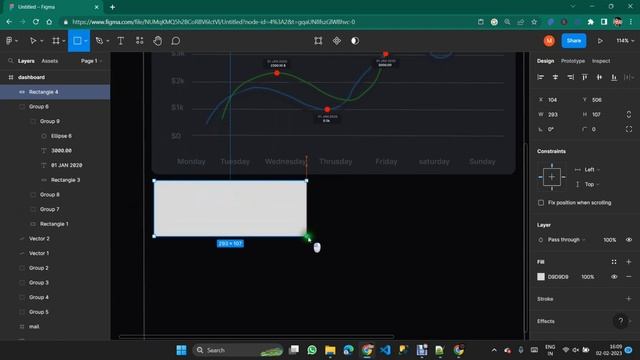Add a stroke
This screenshot has height=360, width=640.
(x=629, y=299)
